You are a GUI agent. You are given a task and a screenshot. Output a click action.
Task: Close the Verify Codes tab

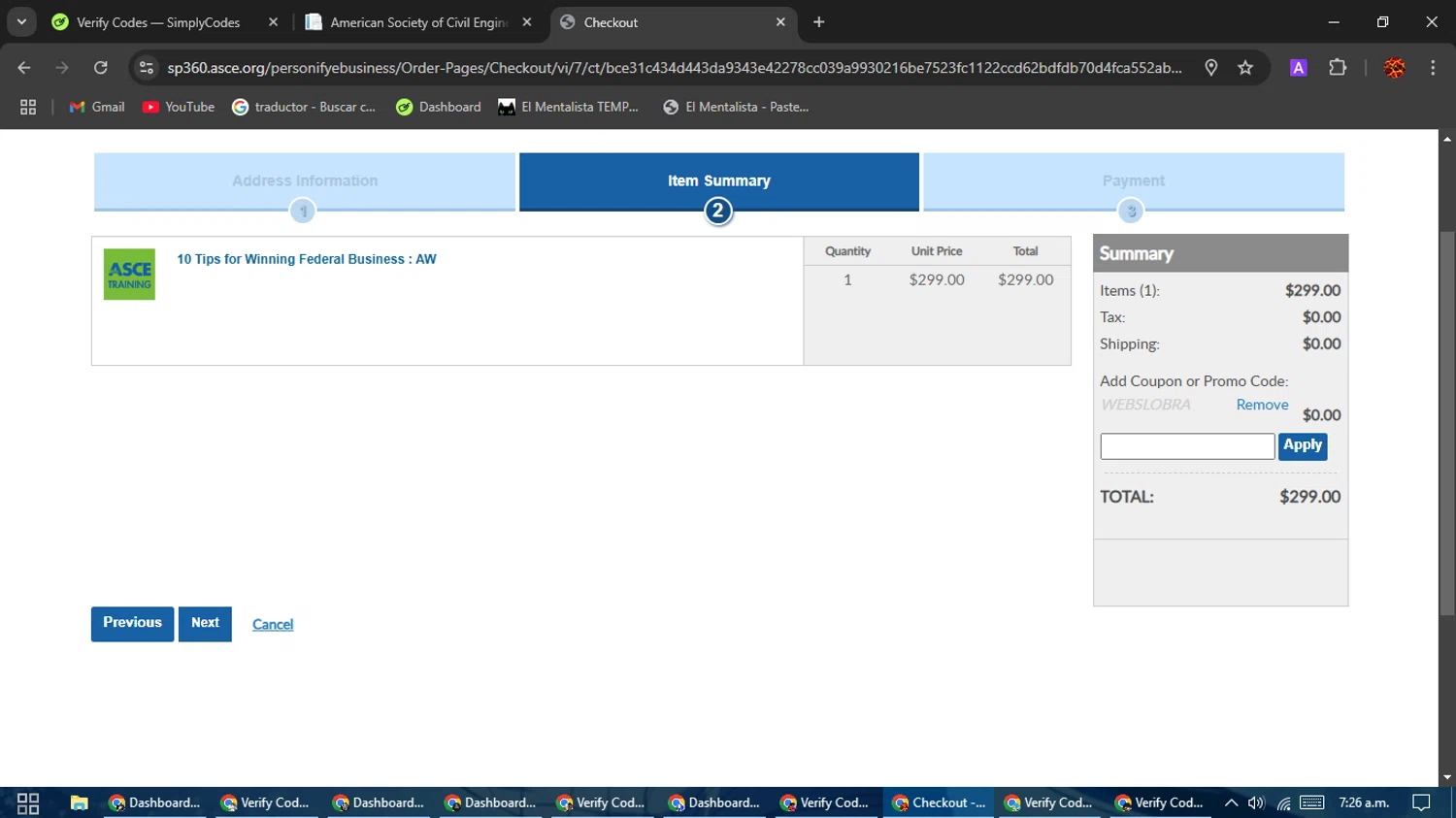273,22
